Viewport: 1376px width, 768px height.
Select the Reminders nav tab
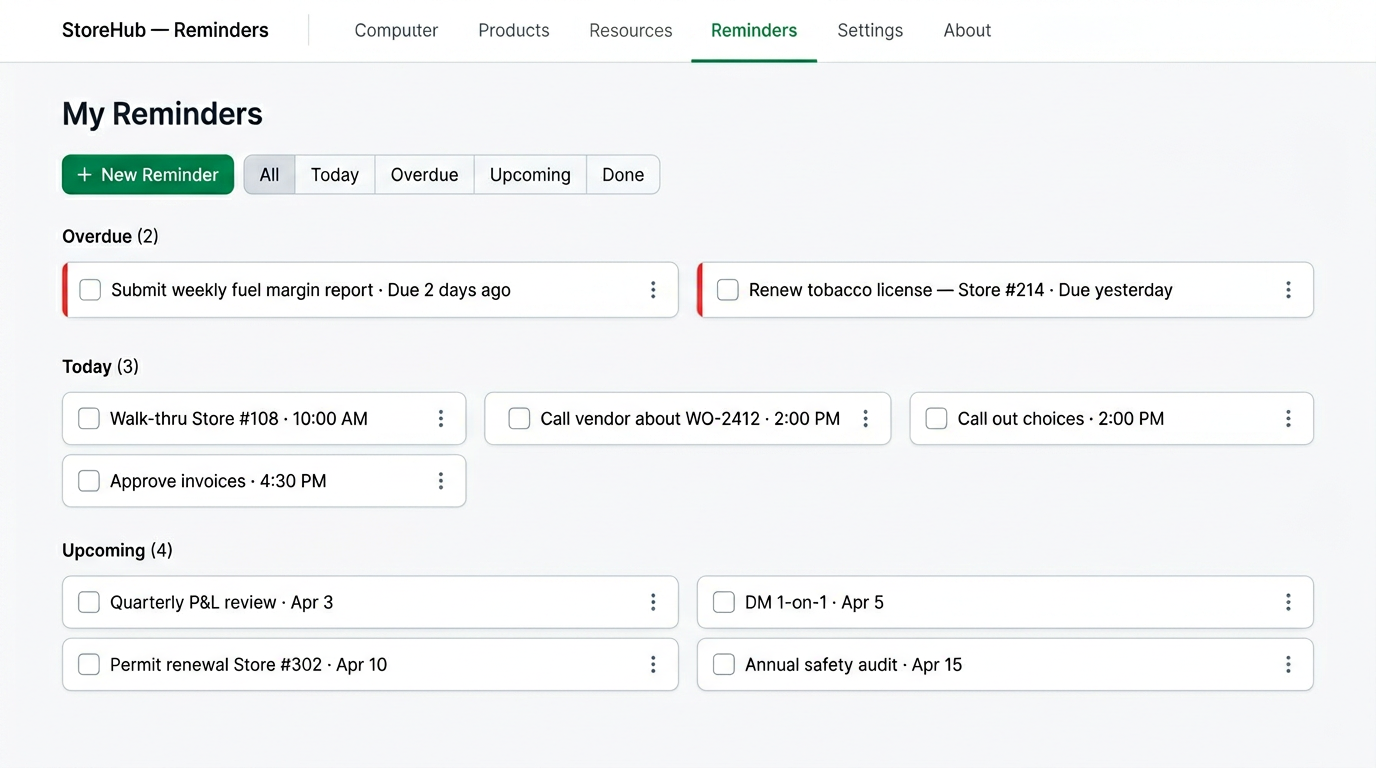click(754, 30)
